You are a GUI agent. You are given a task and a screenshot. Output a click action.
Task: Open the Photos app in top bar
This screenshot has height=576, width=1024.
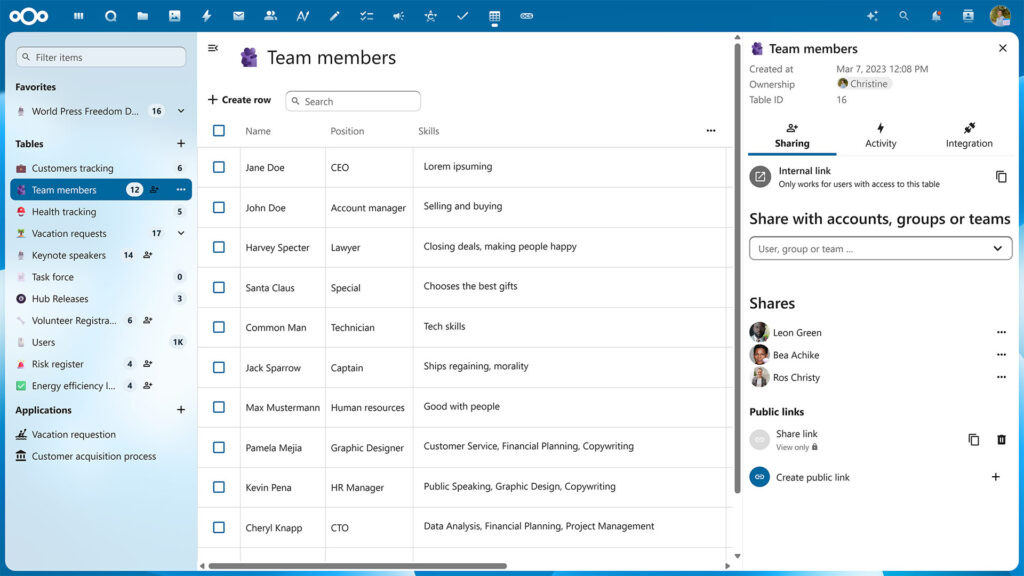click(x=175, y=16)
